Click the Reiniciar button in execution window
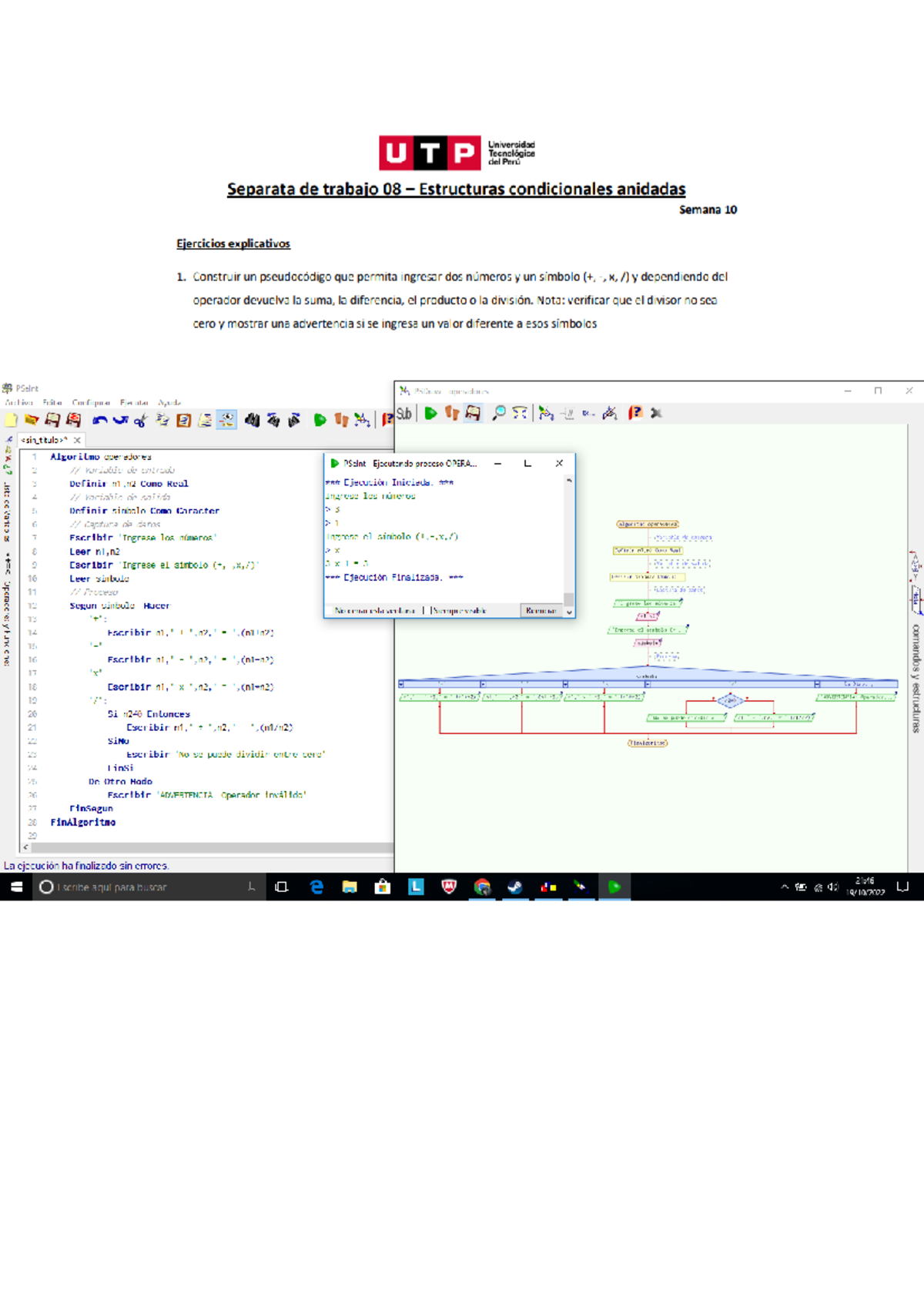 541,611
